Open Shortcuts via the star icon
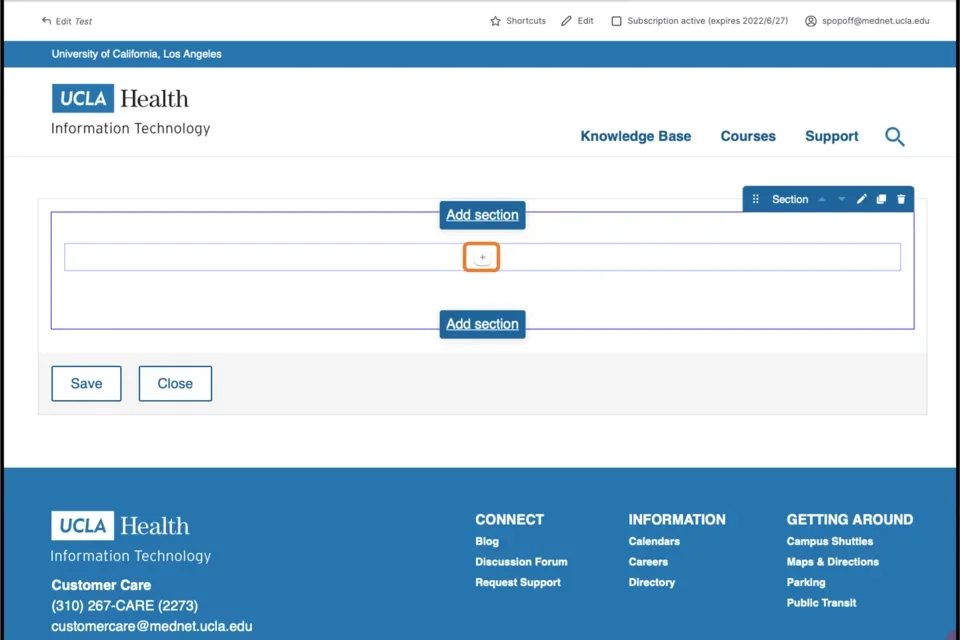 (x=494, y=20)
